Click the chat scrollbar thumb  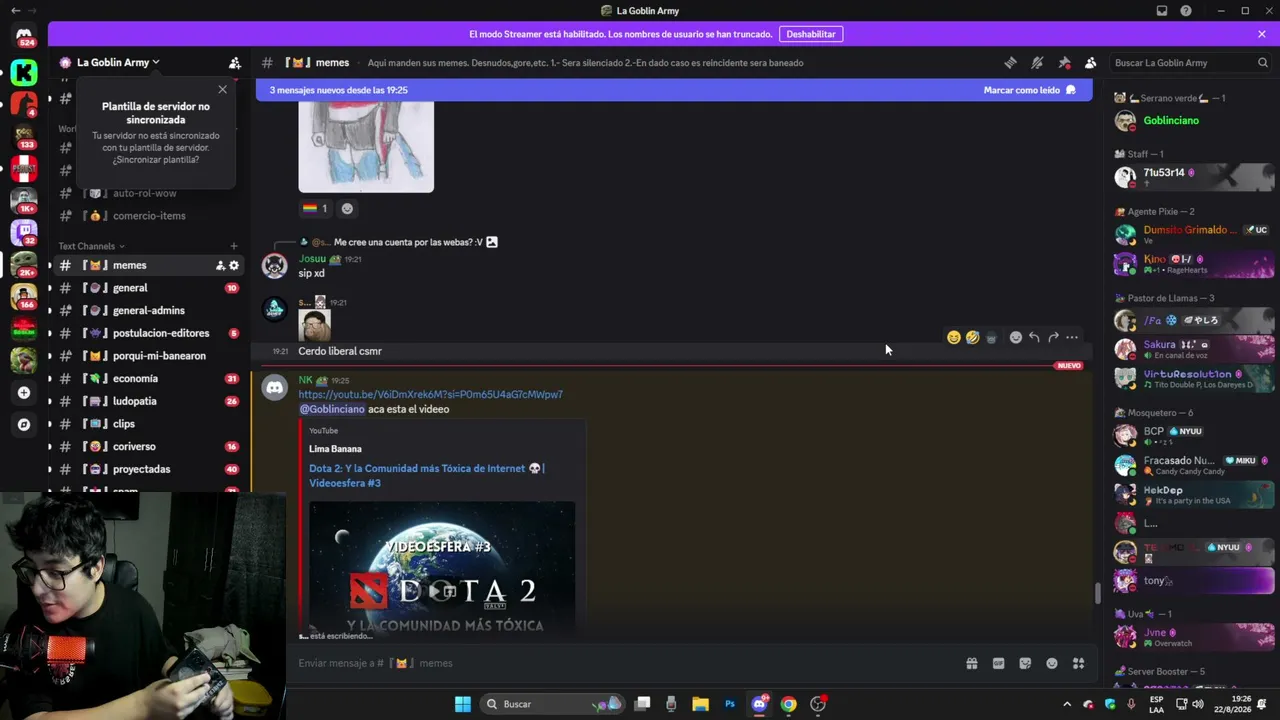point(1097,593)
